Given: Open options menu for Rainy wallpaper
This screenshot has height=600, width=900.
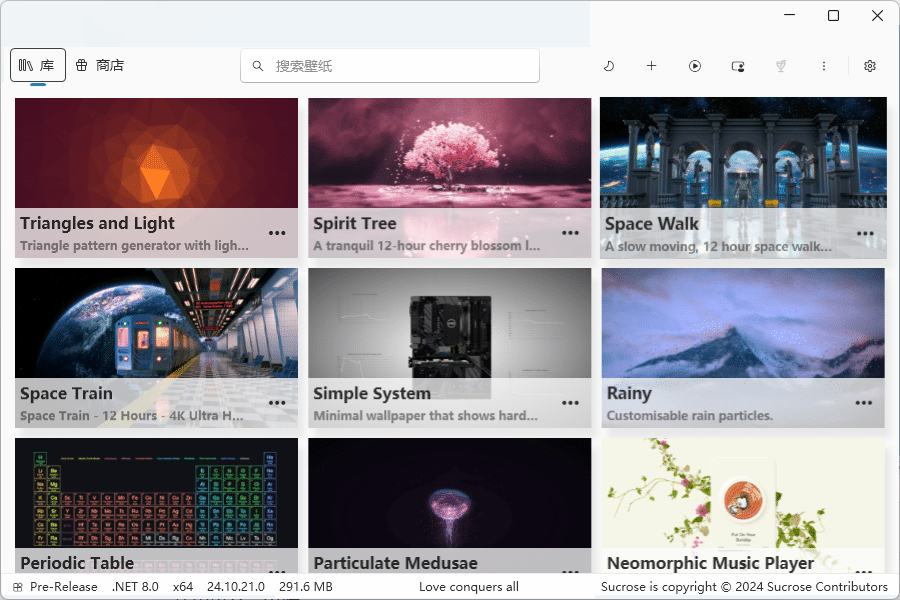Looking at the screenshot, I should pos(864,403).
